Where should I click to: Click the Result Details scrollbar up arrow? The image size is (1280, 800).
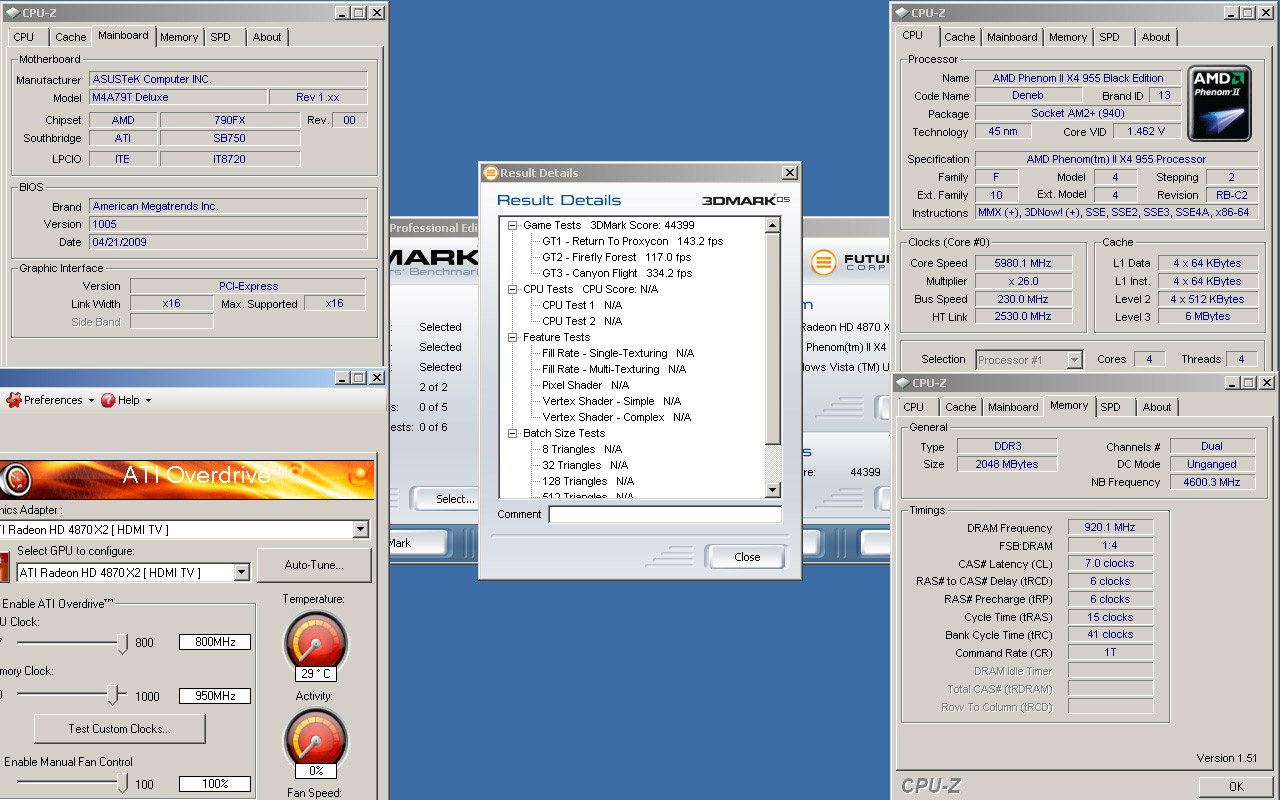coord(772,225)
